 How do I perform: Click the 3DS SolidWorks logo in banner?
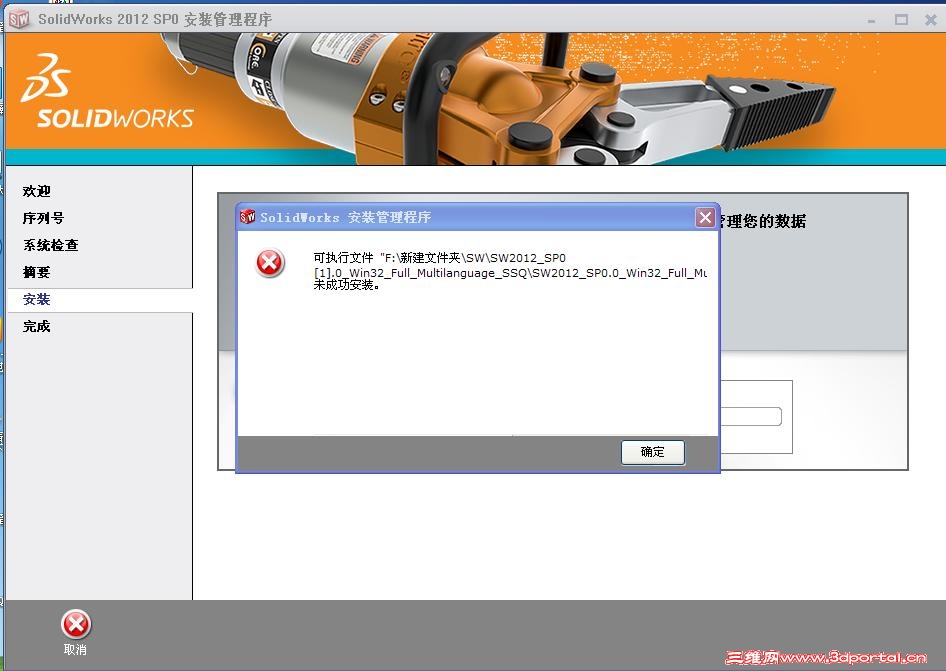(x=107, y=92)
